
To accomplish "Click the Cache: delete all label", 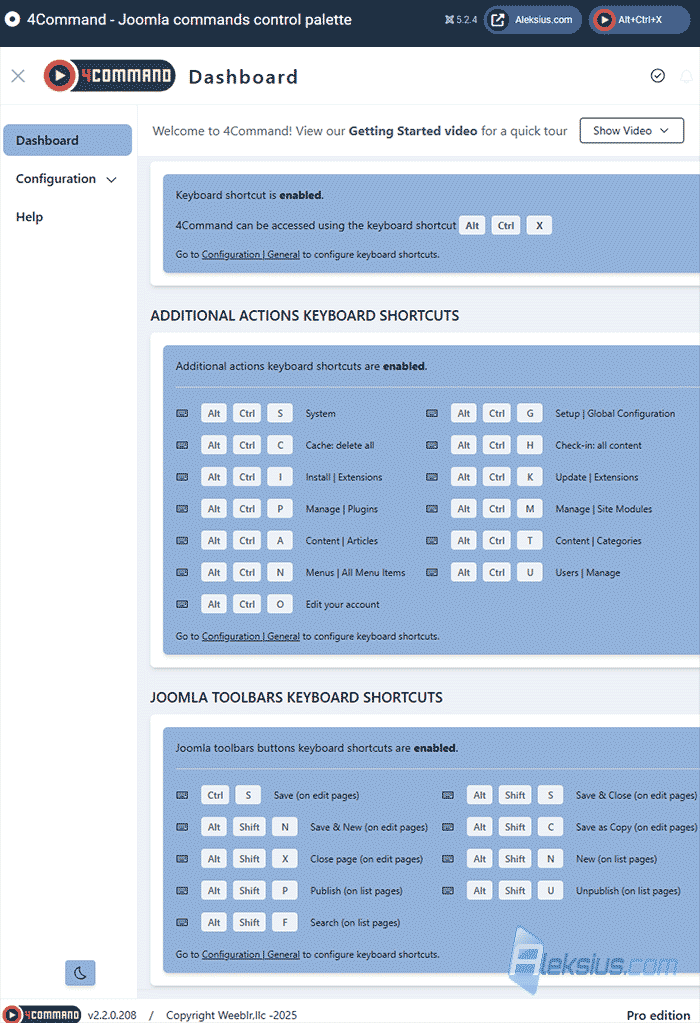I will click(x=340, y=446).
